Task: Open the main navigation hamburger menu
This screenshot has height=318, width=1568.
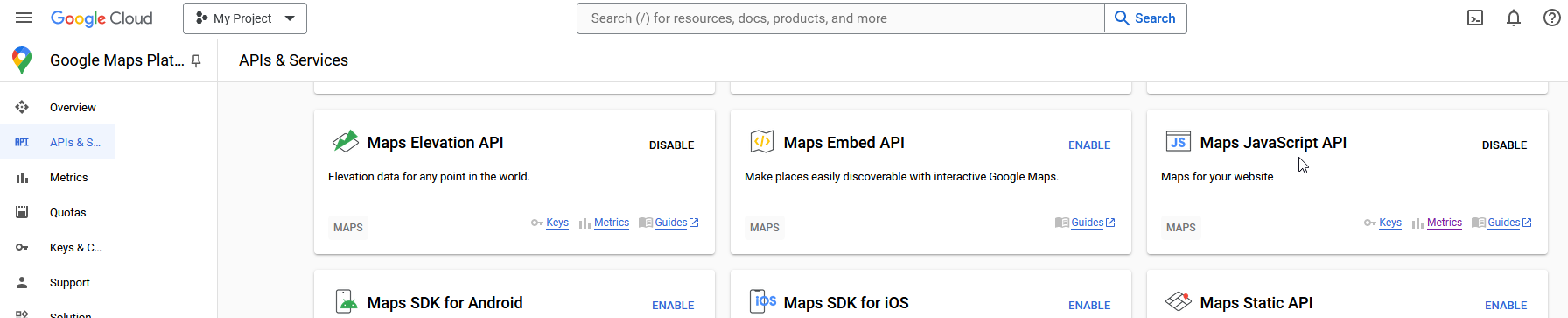Action: point(24,18)
